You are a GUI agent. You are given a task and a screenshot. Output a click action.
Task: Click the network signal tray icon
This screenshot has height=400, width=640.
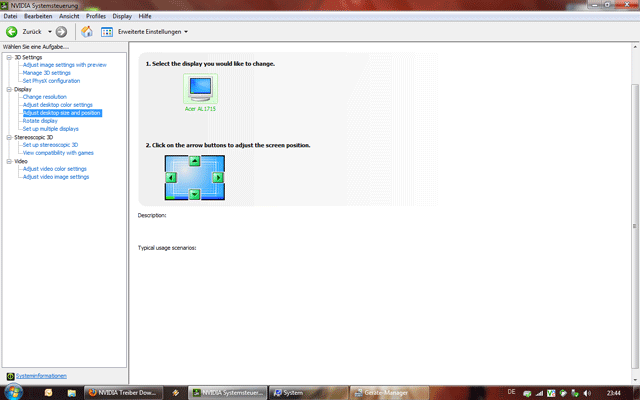(x=539, y=393)
